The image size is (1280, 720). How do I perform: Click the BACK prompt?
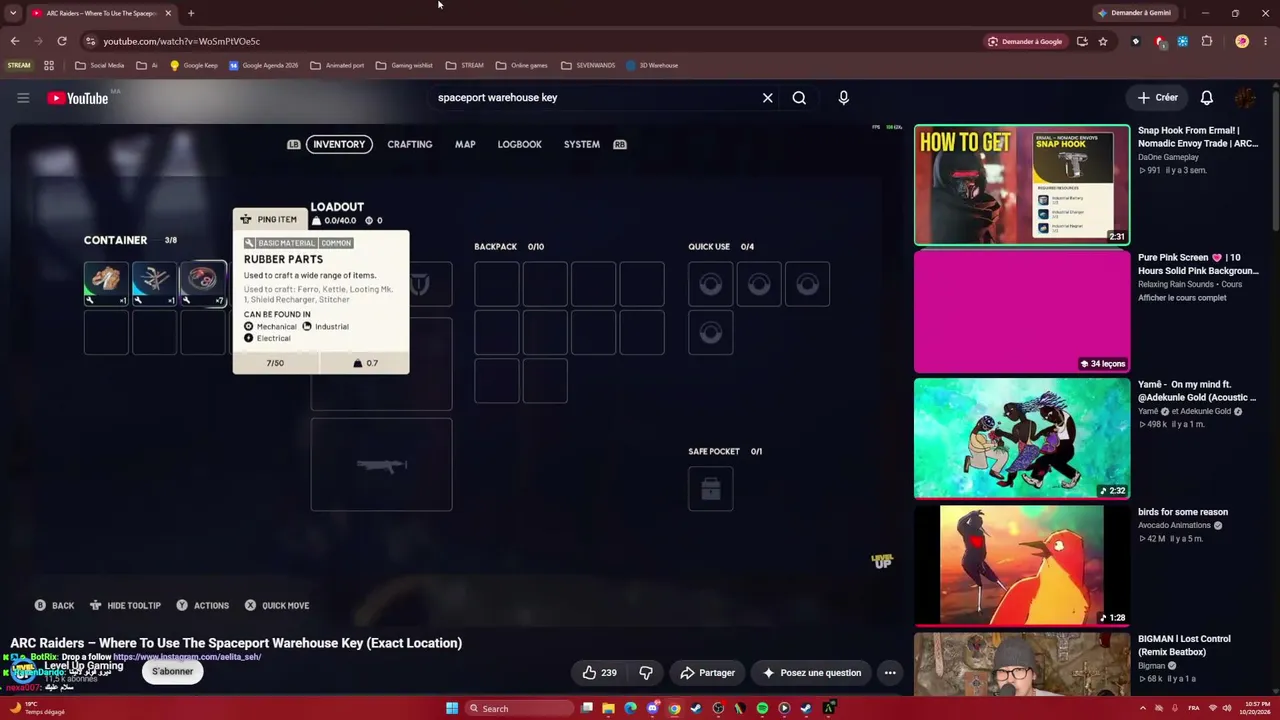(54, 605)
